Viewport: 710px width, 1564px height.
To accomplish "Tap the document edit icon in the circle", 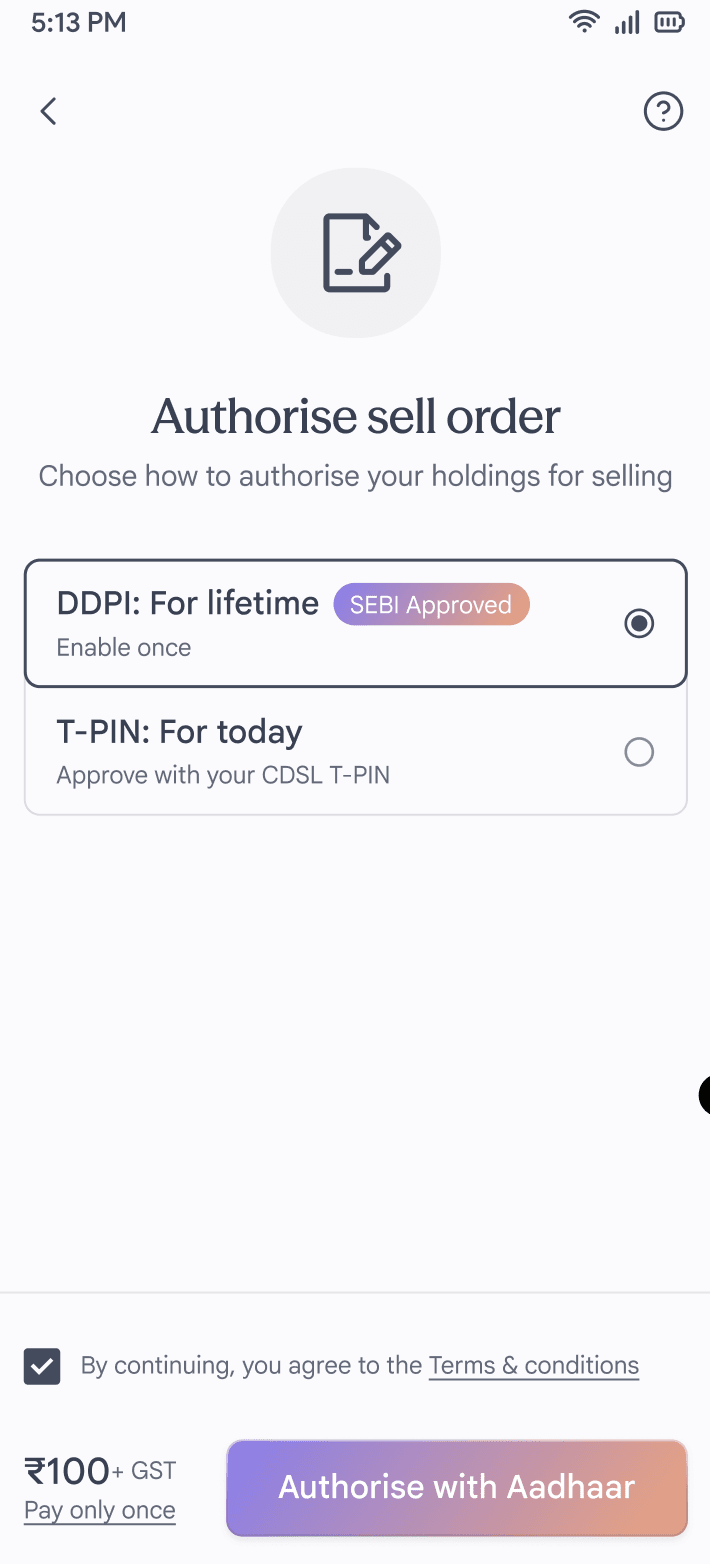I will point(356,253).
